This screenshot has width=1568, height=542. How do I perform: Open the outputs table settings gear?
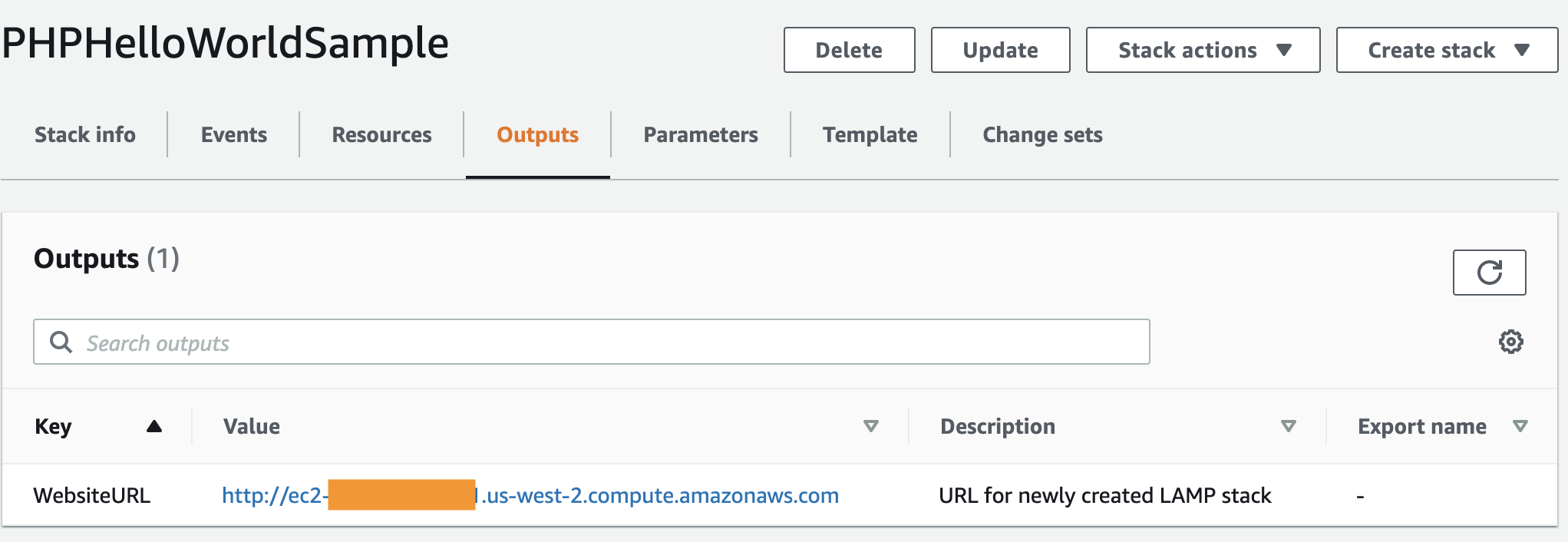pos(1510,342)
